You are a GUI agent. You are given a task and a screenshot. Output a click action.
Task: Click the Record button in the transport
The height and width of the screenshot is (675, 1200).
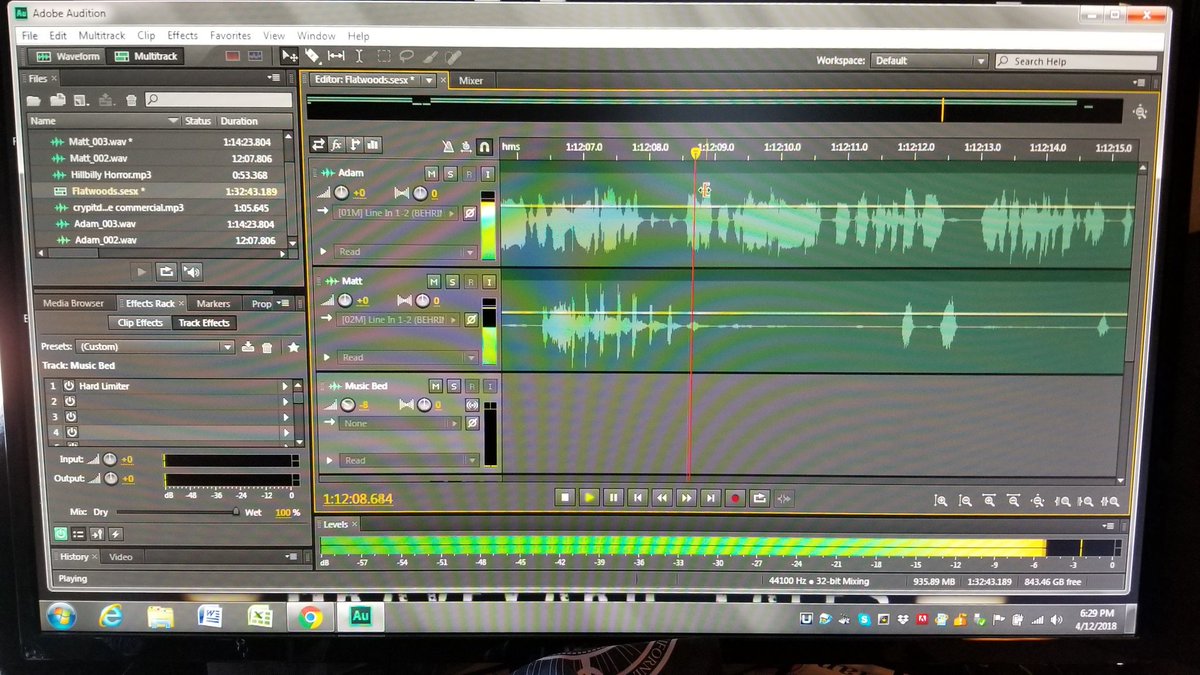(x=734, y=497)
